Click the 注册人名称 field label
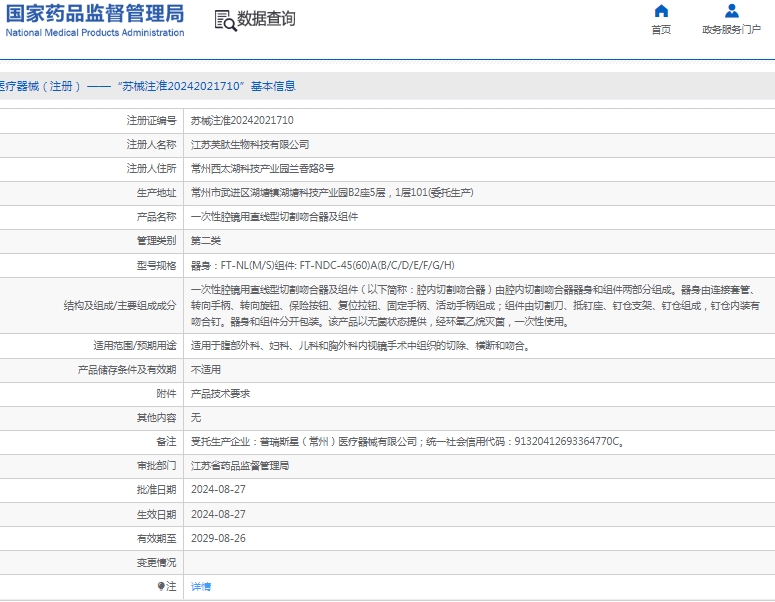 pos(151,145)
